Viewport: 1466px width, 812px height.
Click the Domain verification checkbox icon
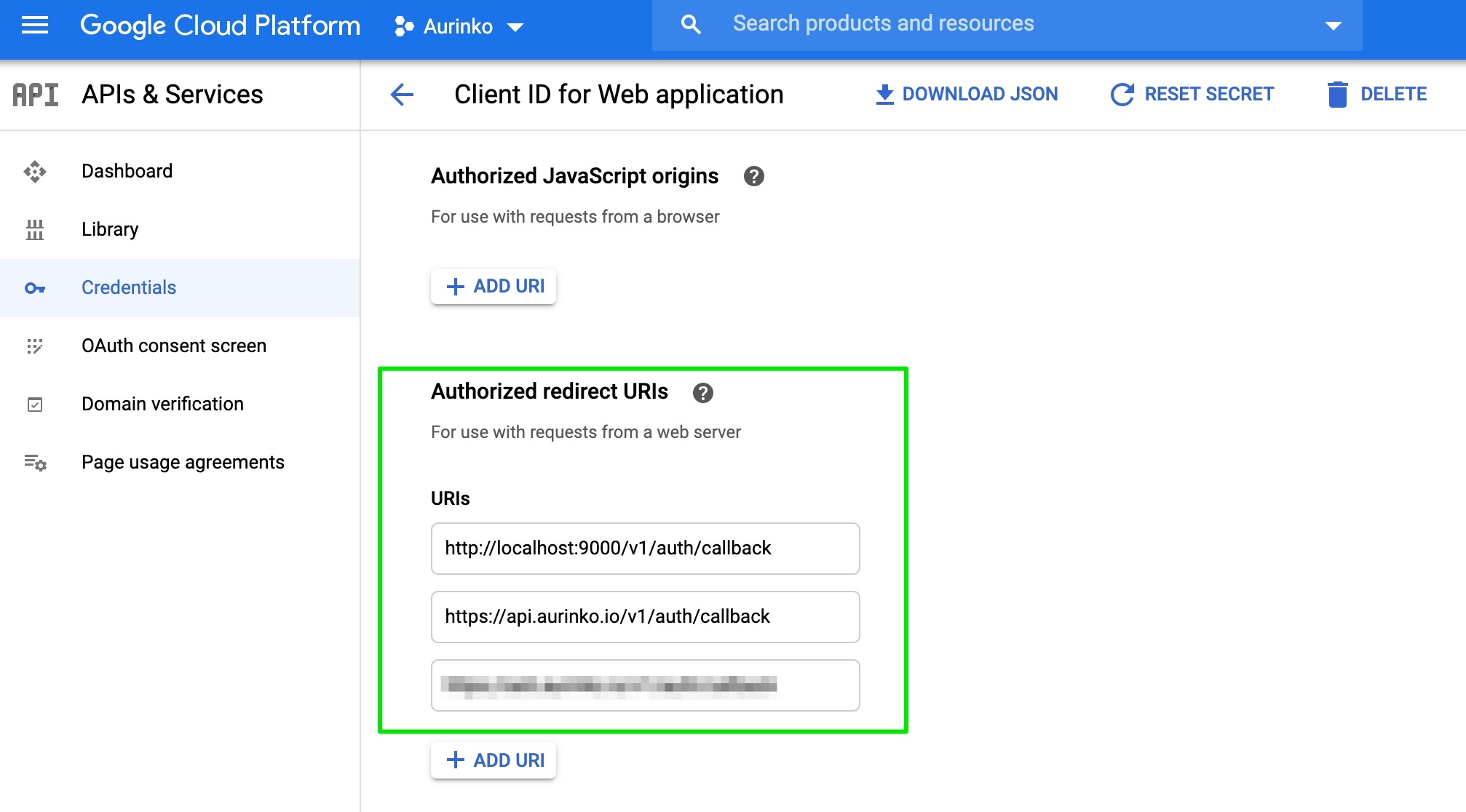pyautogui.click(x=34, y=405)
